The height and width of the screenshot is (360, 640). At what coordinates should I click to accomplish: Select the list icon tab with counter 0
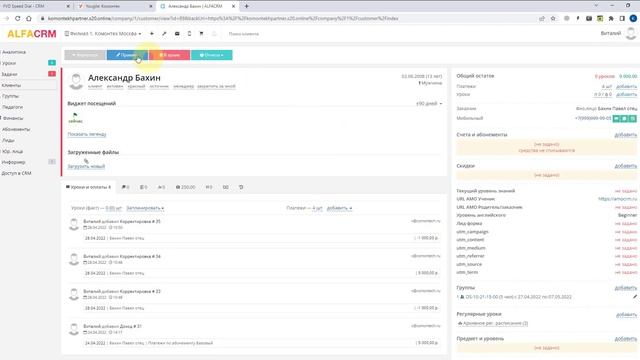tap(144, 187)
